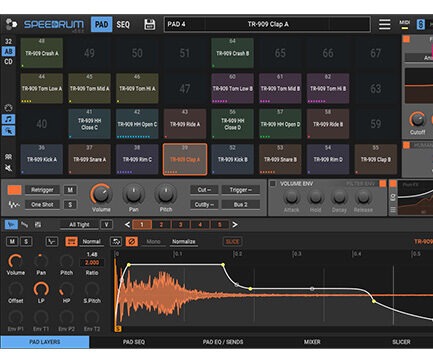Click the circular icon above the music note

click(x=8, y=108)
